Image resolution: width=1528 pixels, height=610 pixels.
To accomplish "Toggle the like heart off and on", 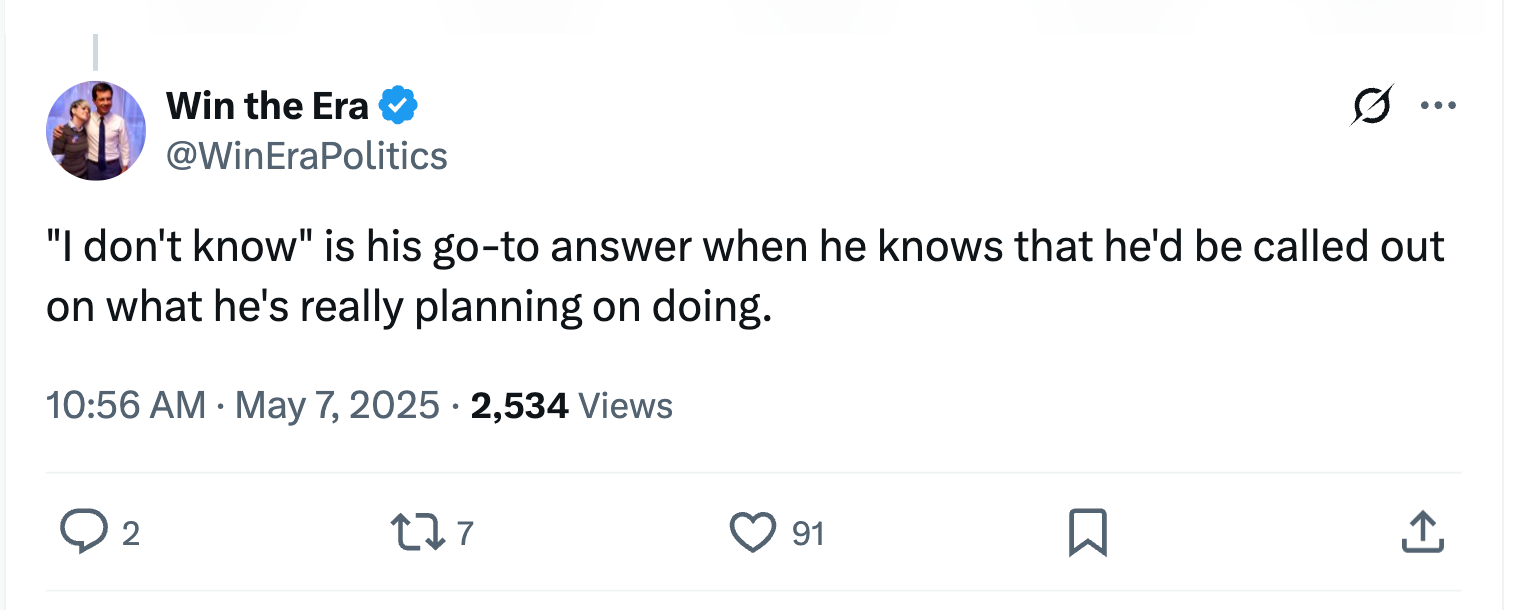I will pos(755,533).
